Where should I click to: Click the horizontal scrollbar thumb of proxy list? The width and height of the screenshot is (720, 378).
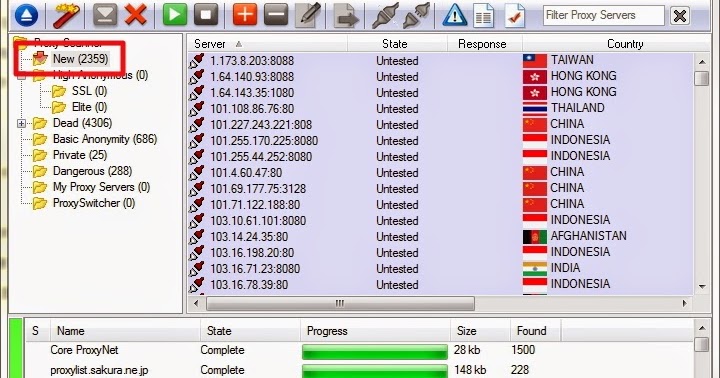pyautogui.click(x=340, y=304)
